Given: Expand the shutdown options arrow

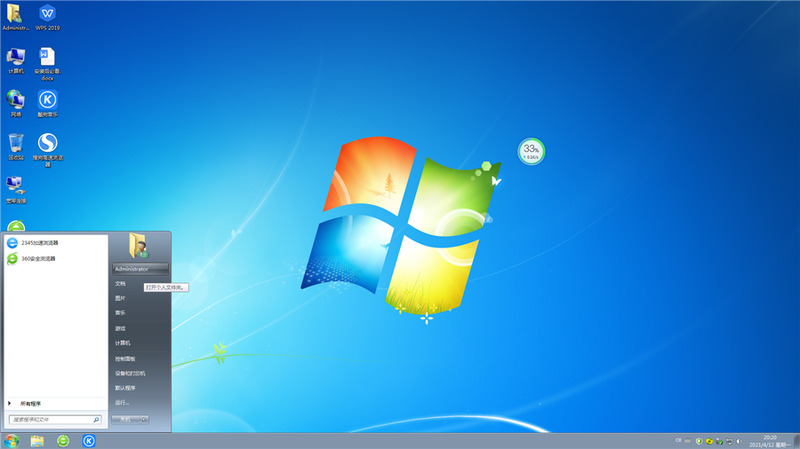Looking at the screenshot, I should [145, 420].
